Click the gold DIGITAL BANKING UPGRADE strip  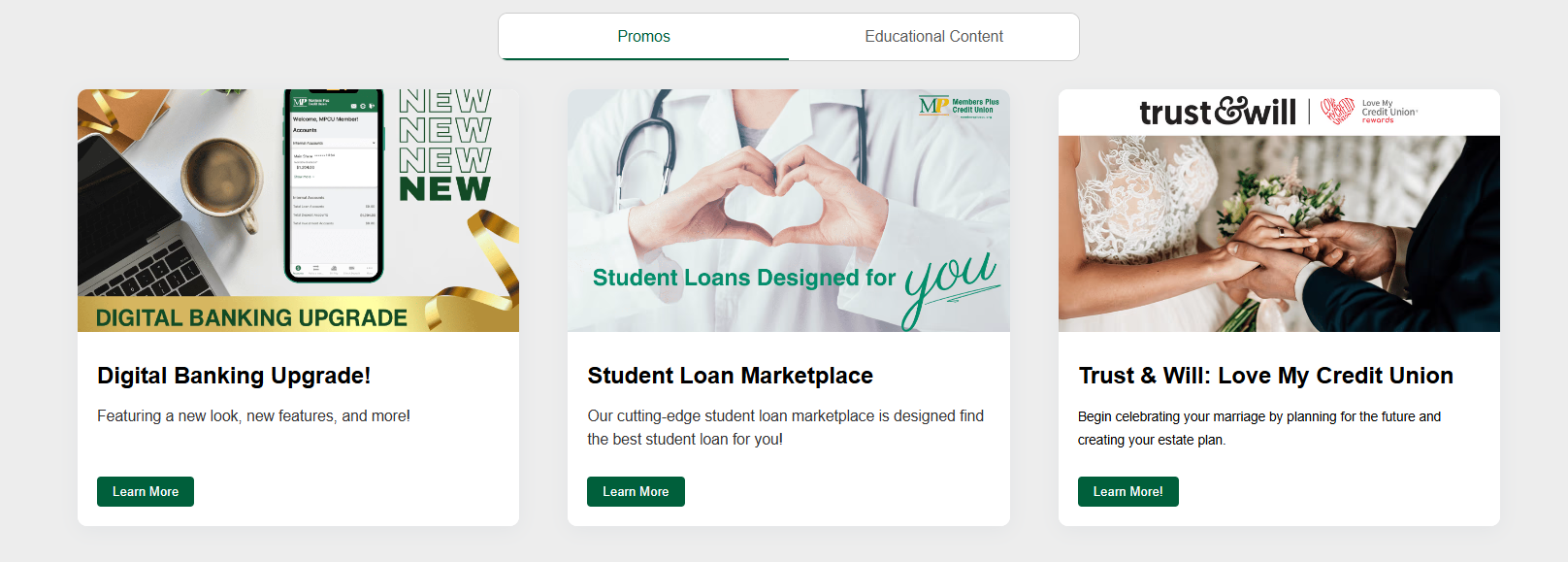(251, 314)
